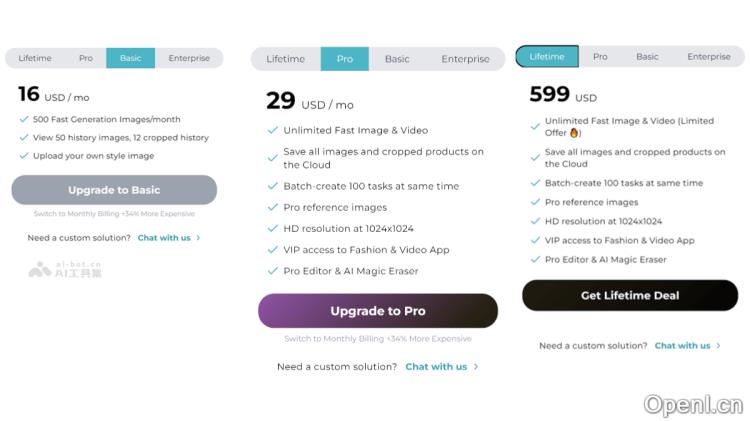Viewport: 750px width, 421px height.
Task: Click the ai-bot.cn watermark logo
Action: tap(66, 269)
